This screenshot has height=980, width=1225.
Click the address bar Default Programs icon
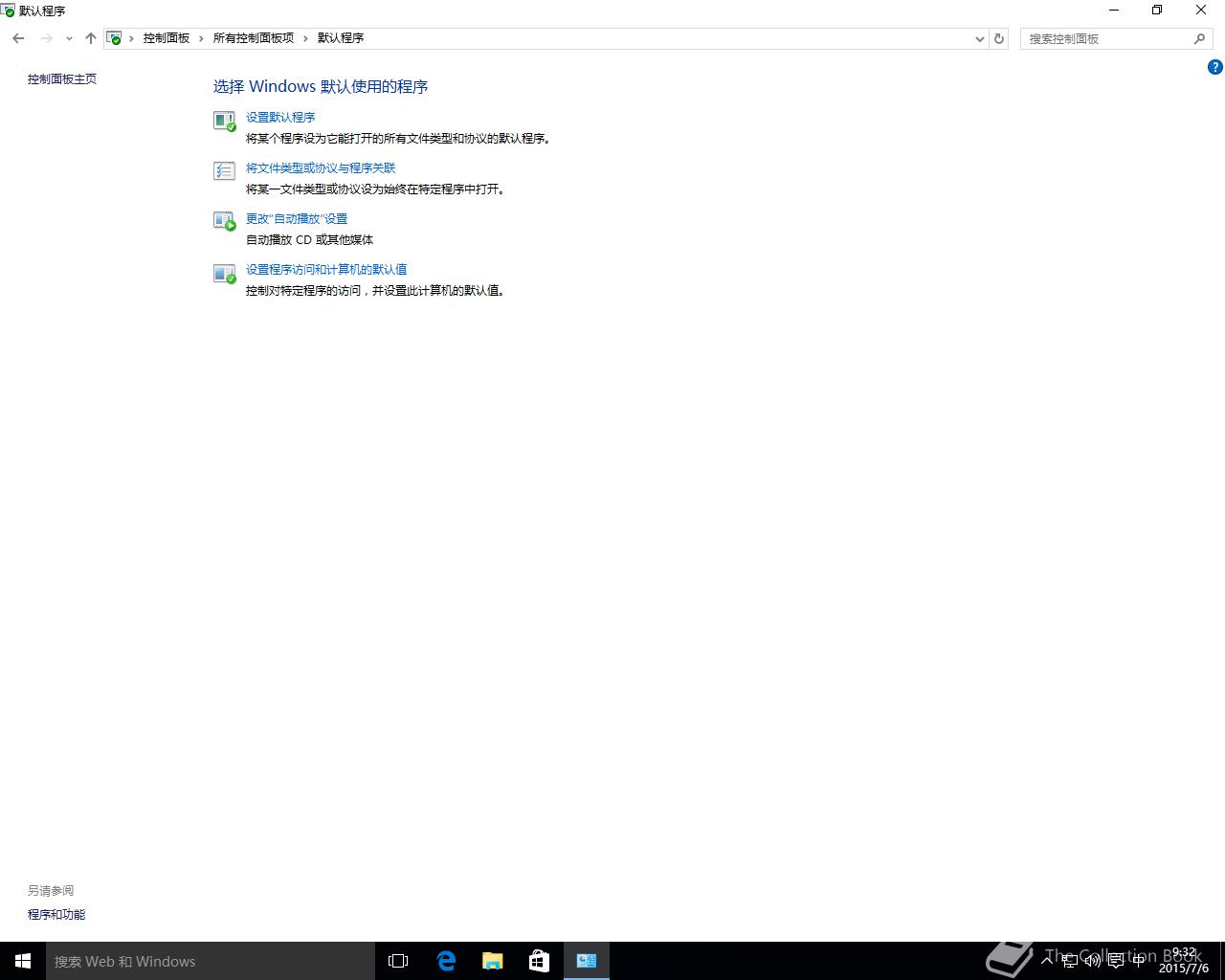(115, 38)
